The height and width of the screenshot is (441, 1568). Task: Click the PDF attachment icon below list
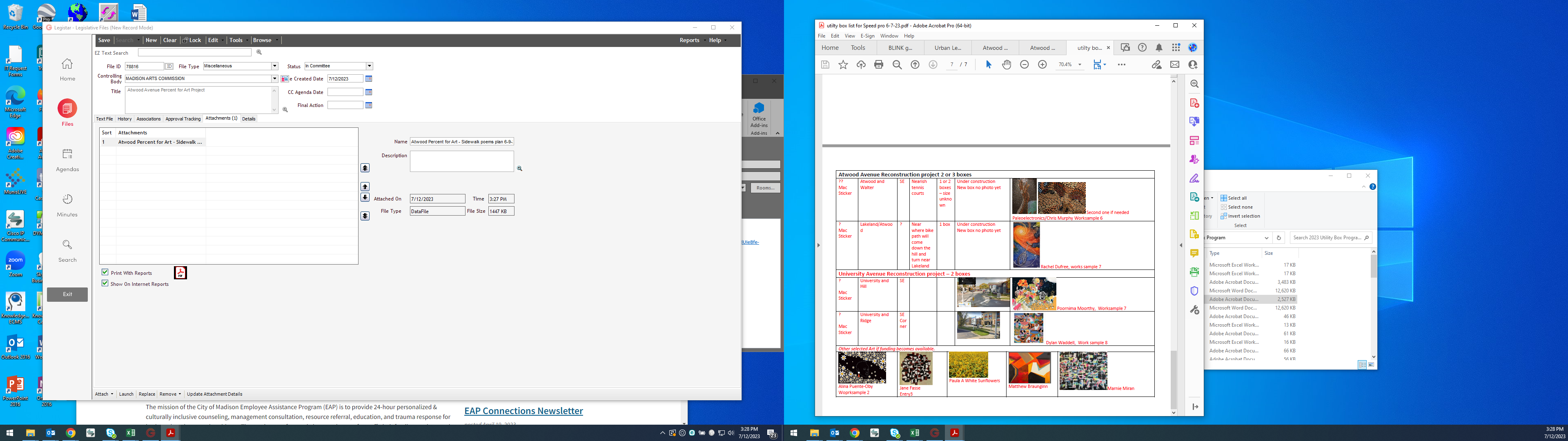click(180, 273)
